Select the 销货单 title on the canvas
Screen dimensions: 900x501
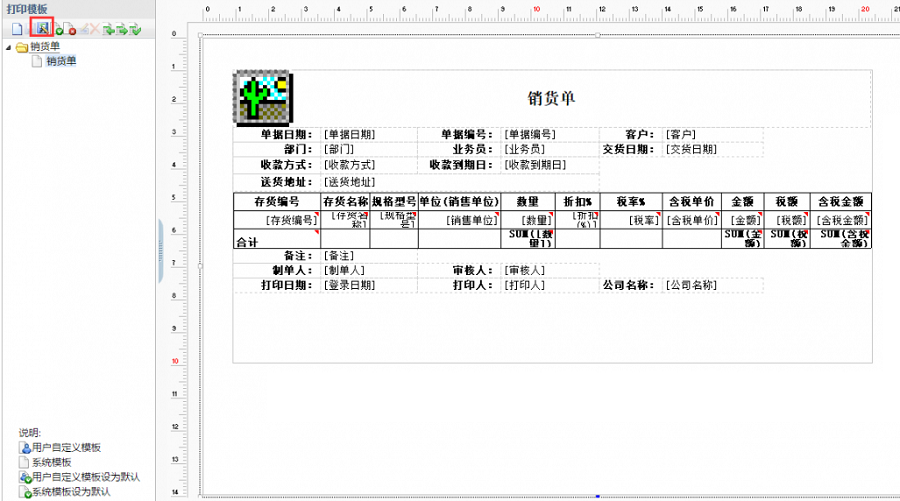click(x=551, y=98)
